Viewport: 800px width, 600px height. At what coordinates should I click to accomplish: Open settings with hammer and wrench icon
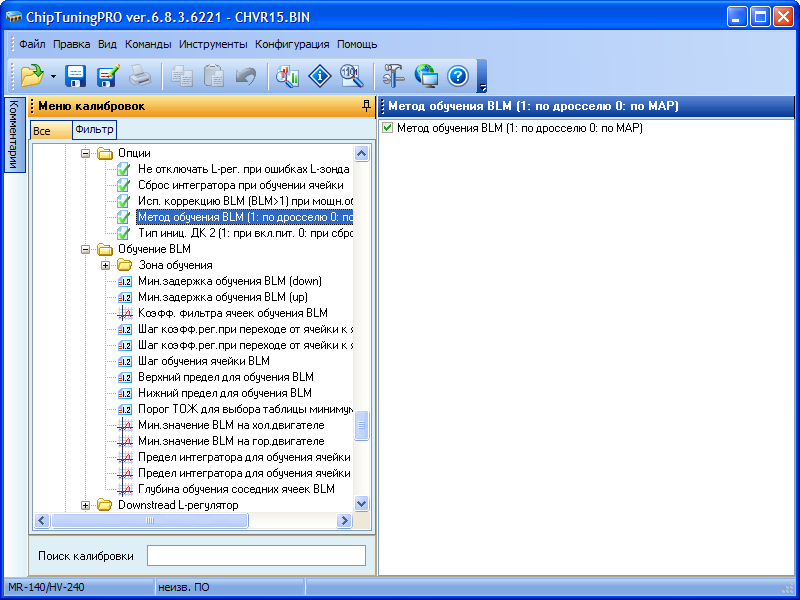tap(394, 75)
